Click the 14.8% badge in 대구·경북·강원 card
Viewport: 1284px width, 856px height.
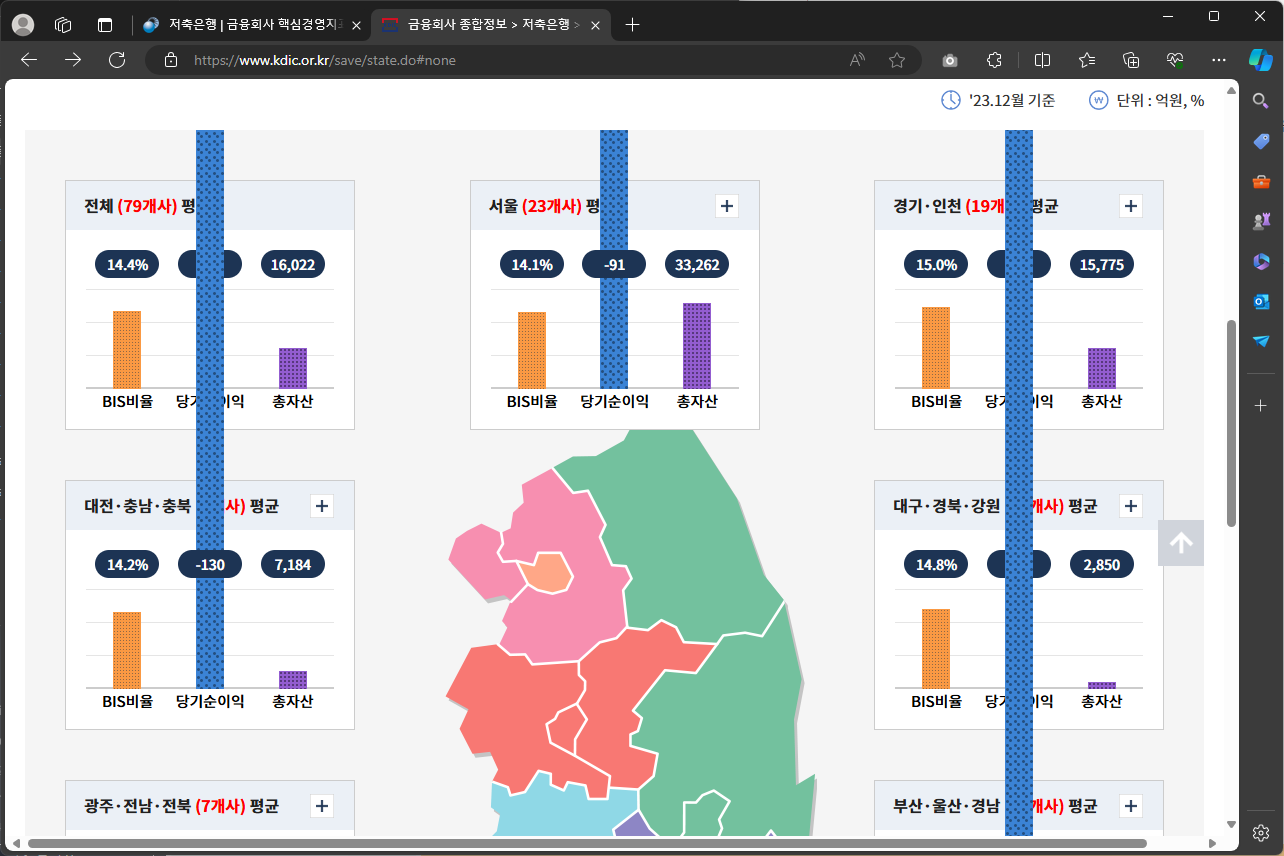pos(936,565)
